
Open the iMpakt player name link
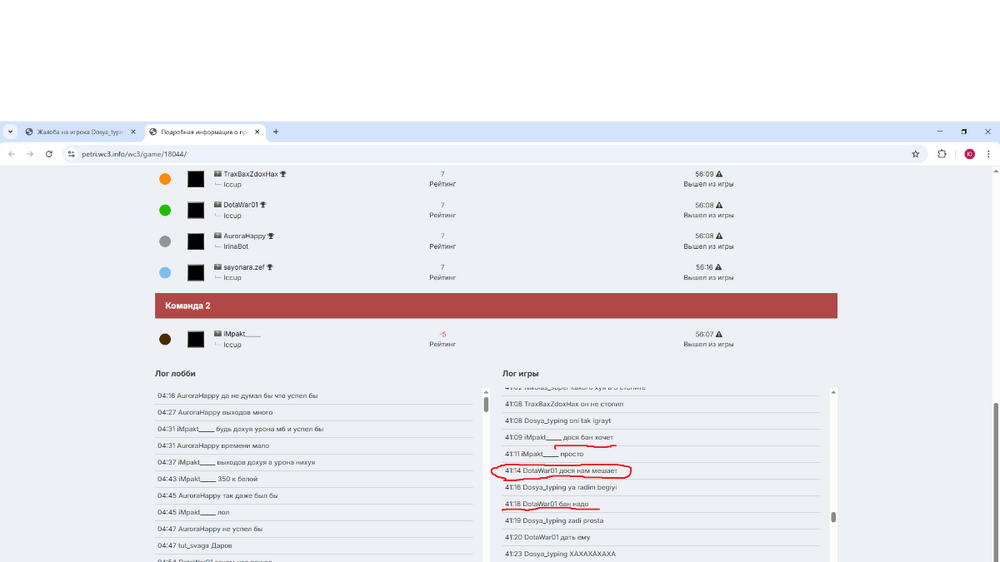(x=241, y=334)
